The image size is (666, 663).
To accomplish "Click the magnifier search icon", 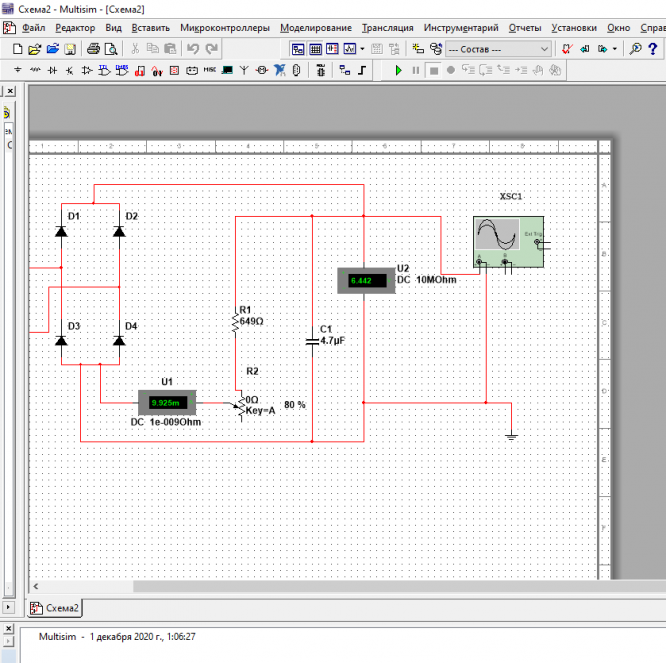I will 635,48.
